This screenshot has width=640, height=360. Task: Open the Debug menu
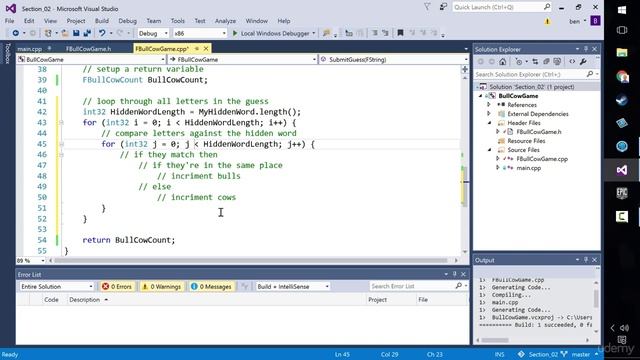pos(127,21)
